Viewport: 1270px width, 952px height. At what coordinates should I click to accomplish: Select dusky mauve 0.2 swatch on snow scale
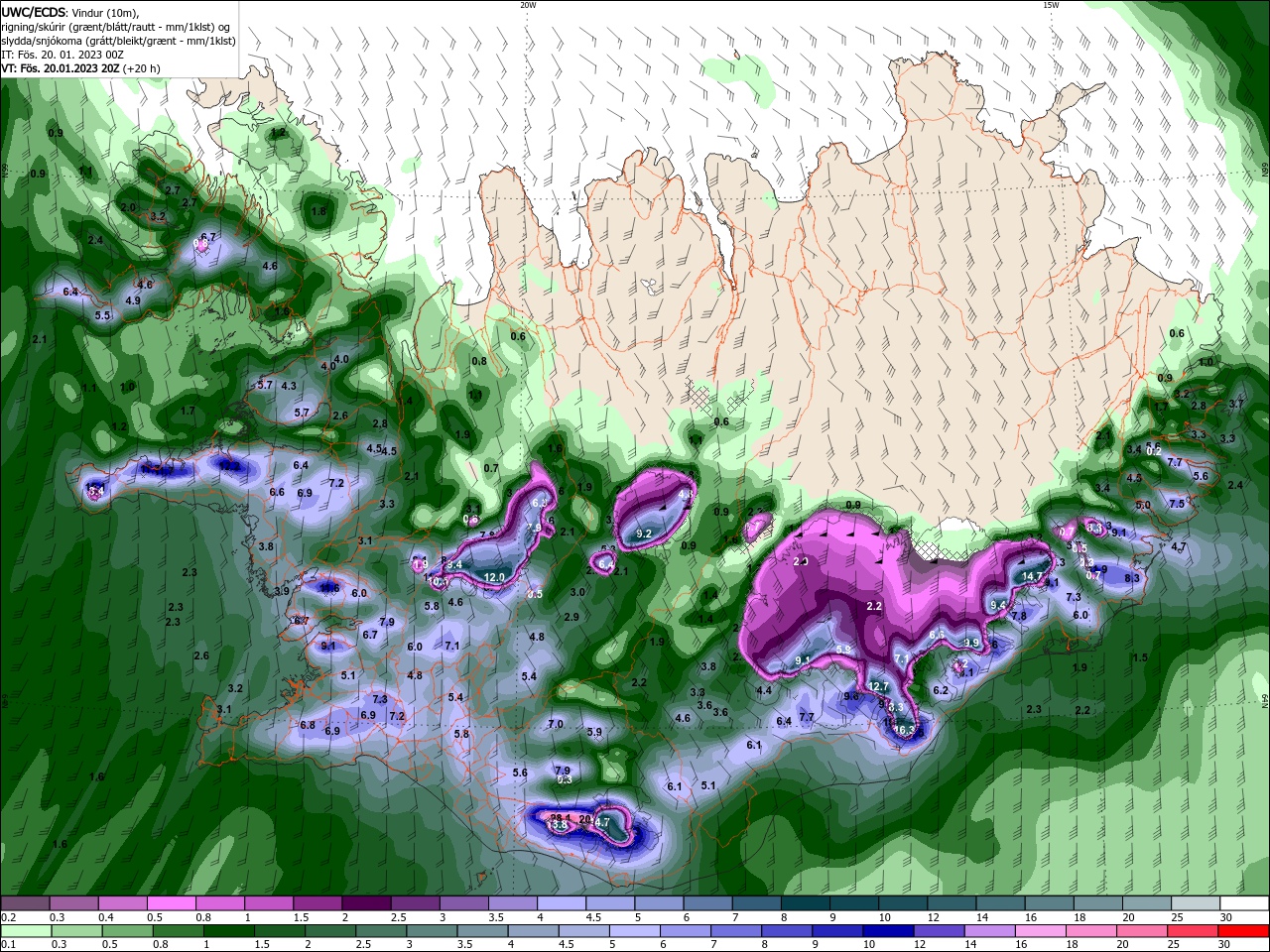coord(25,903)
